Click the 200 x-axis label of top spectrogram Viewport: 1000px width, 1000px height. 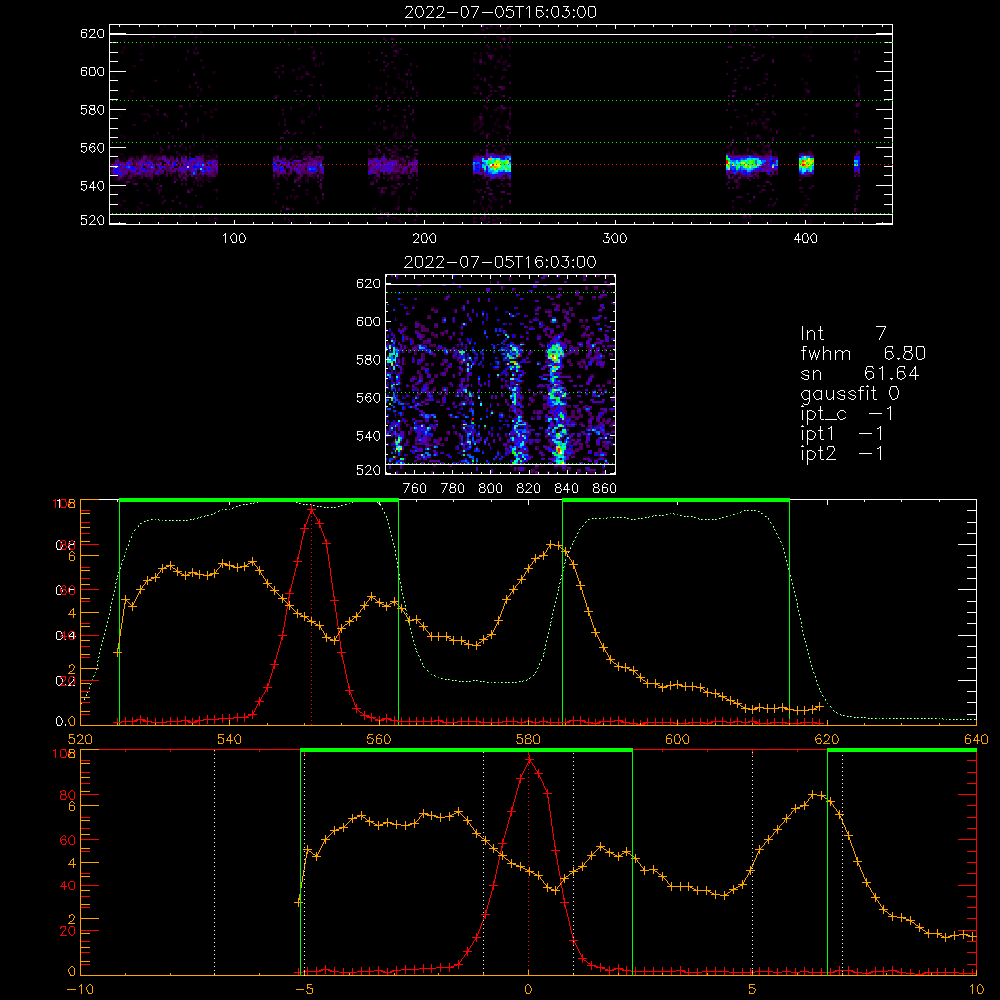pyautogui.click(x=424, y=239)
